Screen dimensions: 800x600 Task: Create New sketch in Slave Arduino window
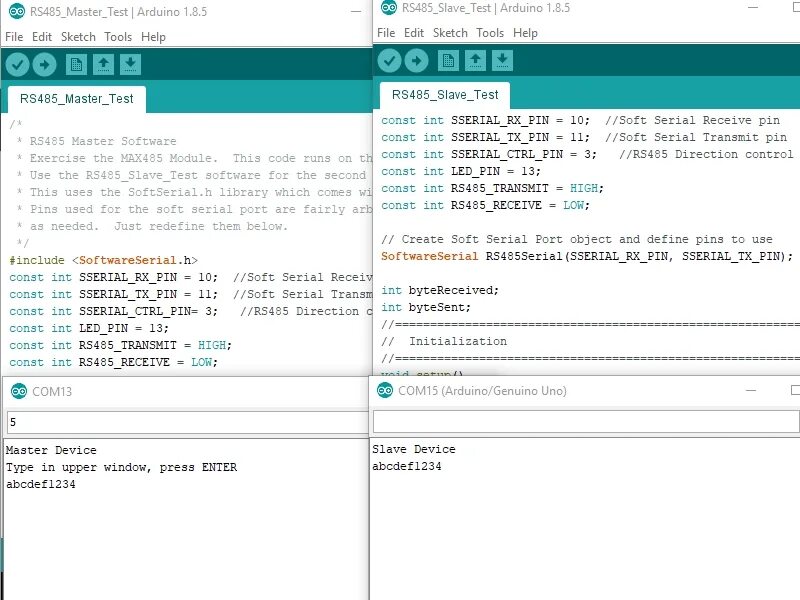[448, 61]
